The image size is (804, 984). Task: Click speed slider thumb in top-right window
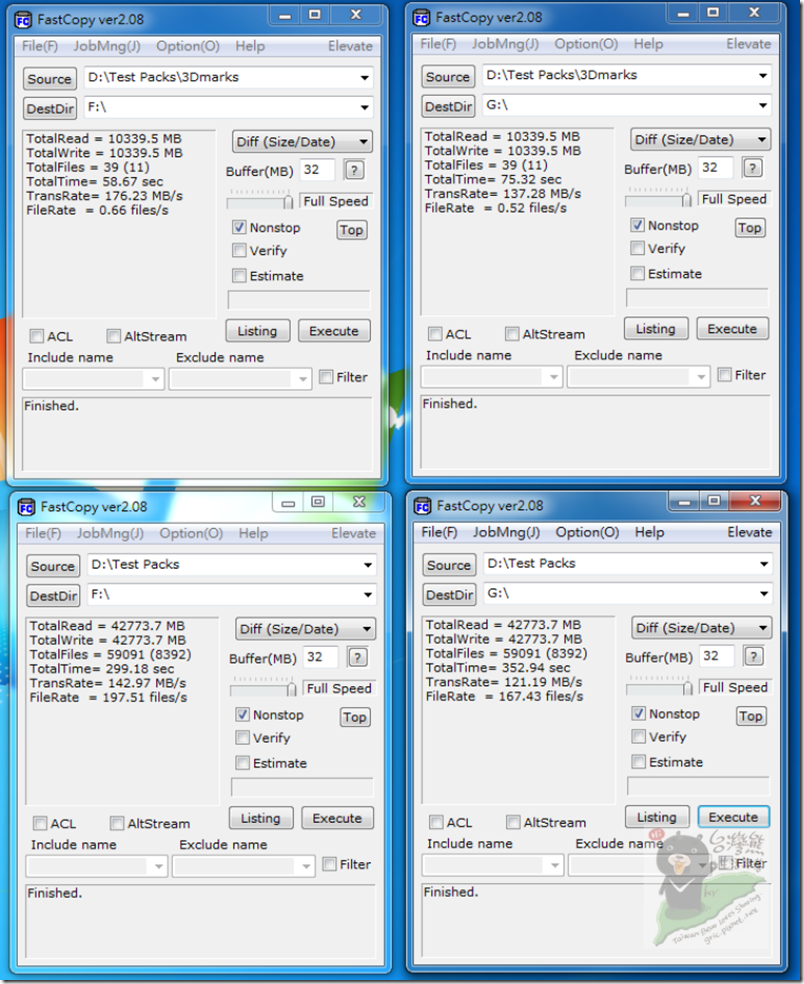pos(687,200)
